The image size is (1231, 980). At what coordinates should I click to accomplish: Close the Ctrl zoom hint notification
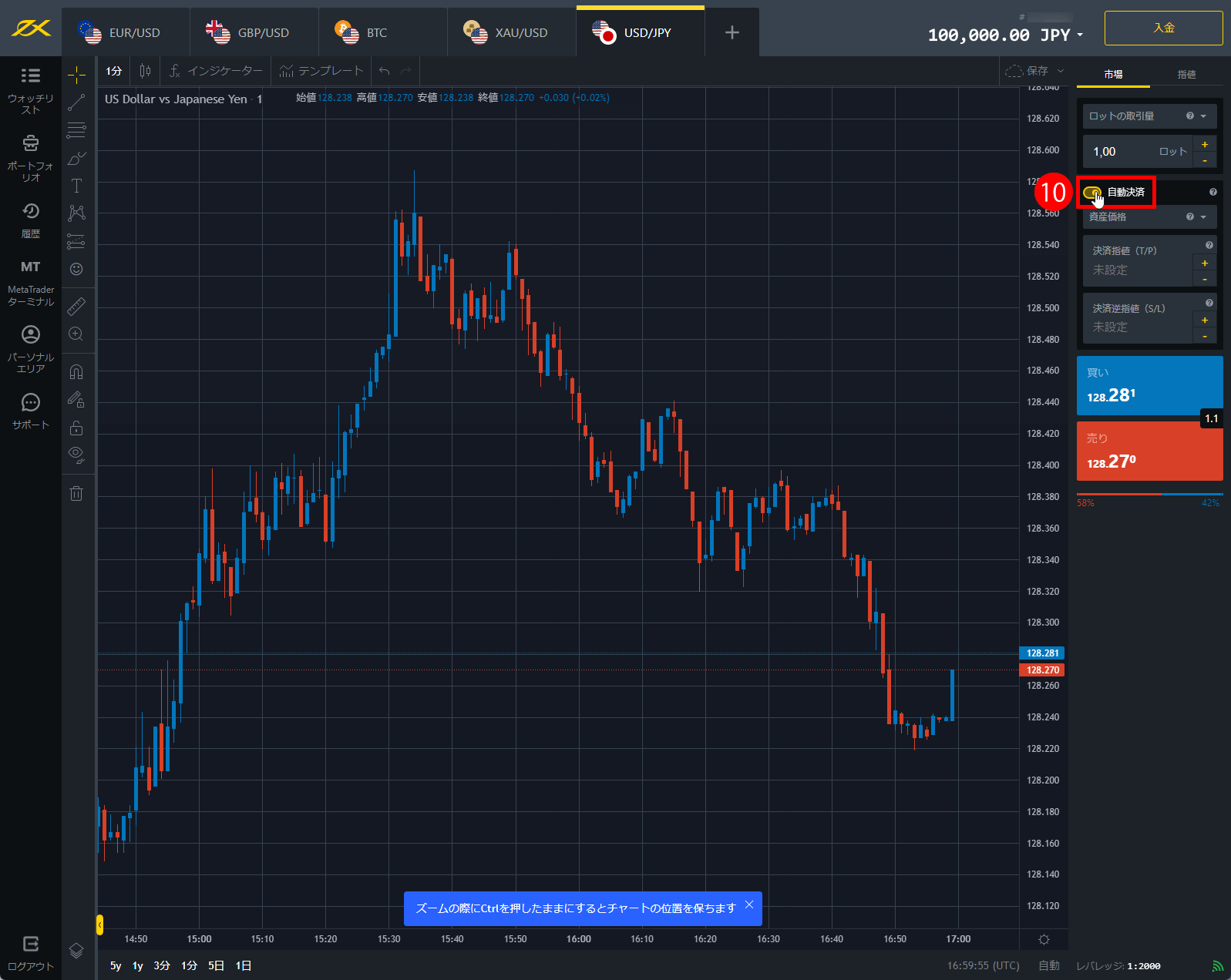[x=749, y=904]
